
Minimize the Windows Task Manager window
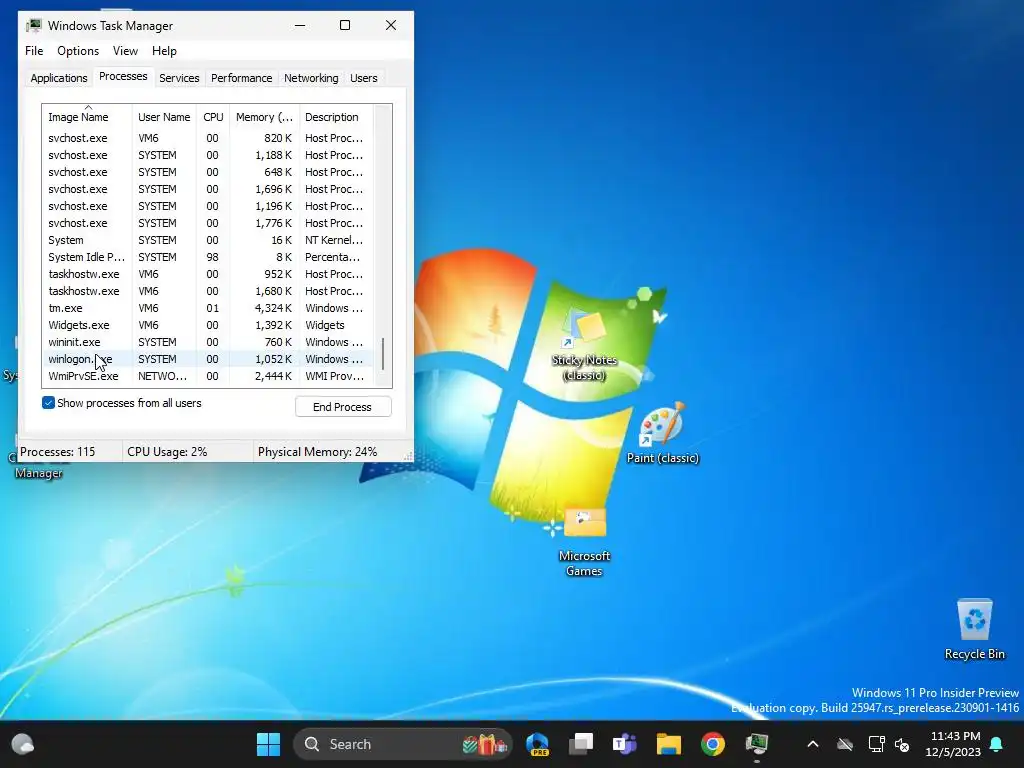[x=300, y=25]
